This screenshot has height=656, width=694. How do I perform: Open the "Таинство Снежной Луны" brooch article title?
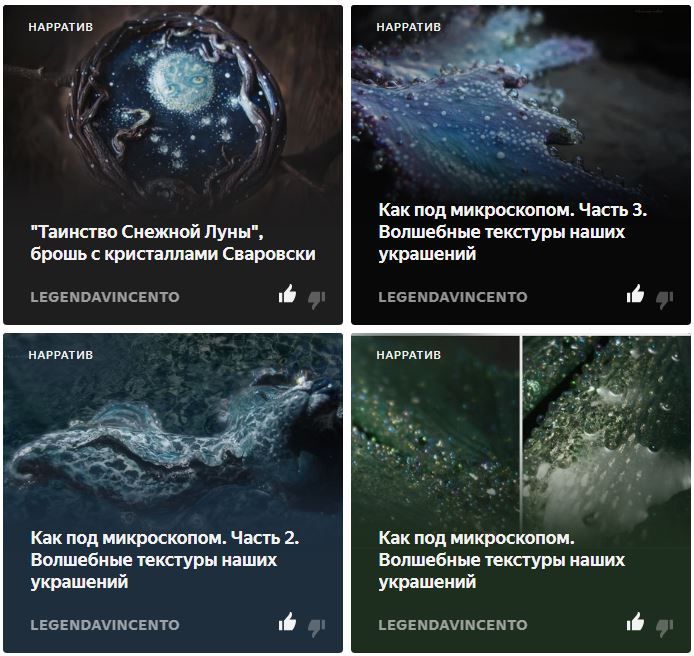[173, 243]
